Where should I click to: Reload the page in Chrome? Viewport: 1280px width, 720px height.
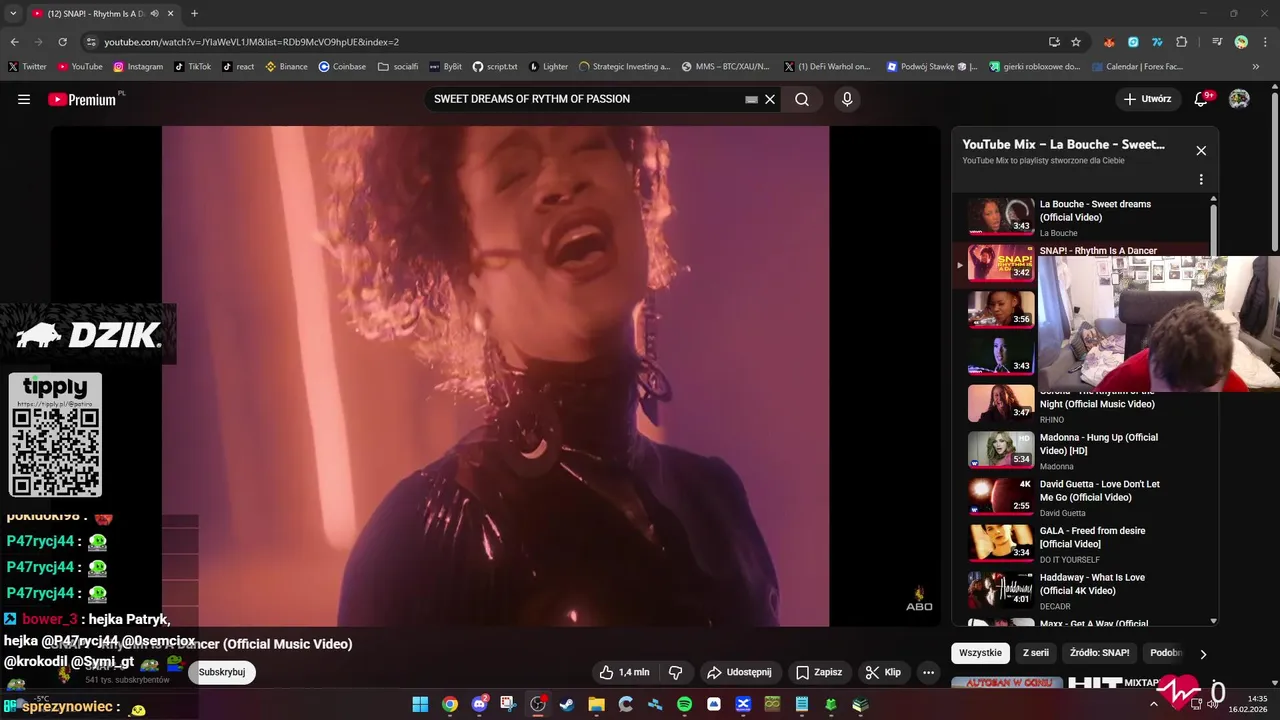pos(62,42)
